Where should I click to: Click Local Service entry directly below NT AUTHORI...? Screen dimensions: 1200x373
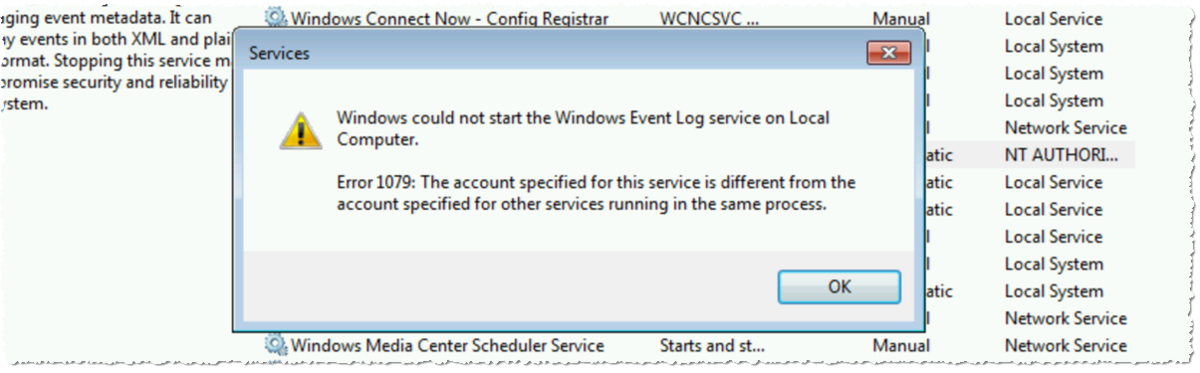[x=1053, y=182]
